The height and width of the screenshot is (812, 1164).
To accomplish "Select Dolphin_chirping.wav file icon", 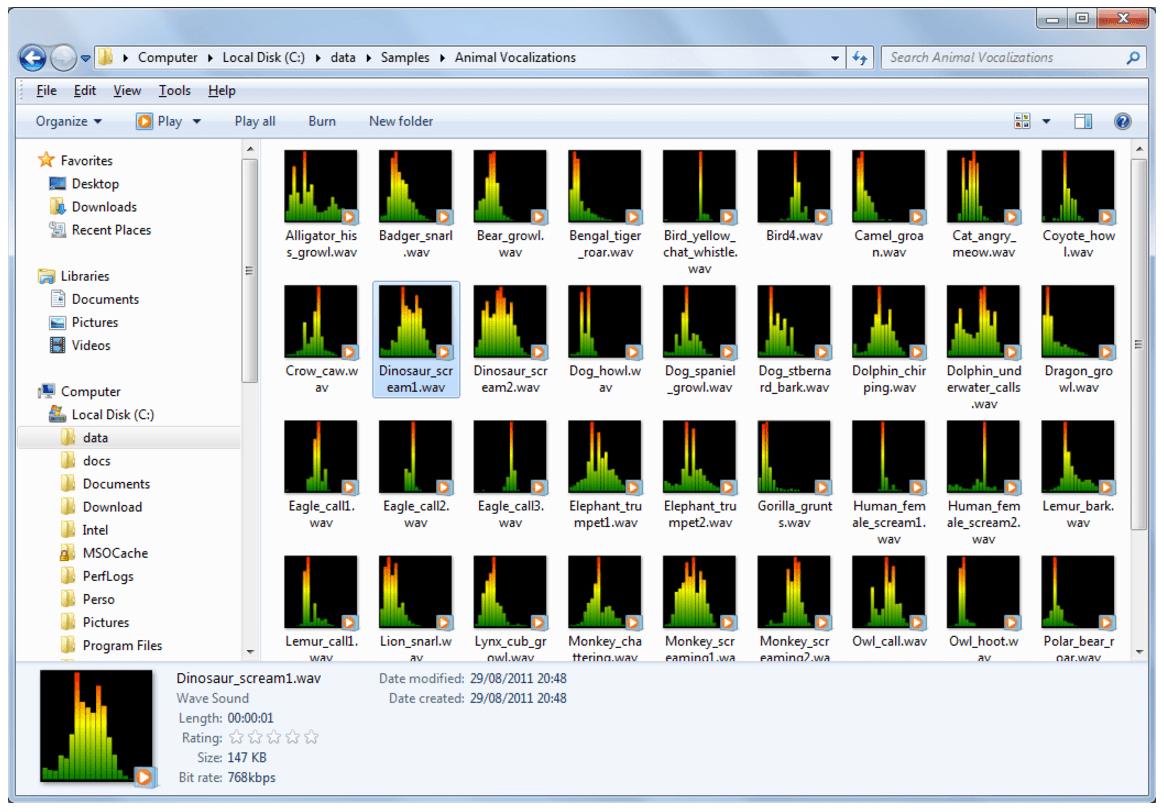I will pos(889,322).
